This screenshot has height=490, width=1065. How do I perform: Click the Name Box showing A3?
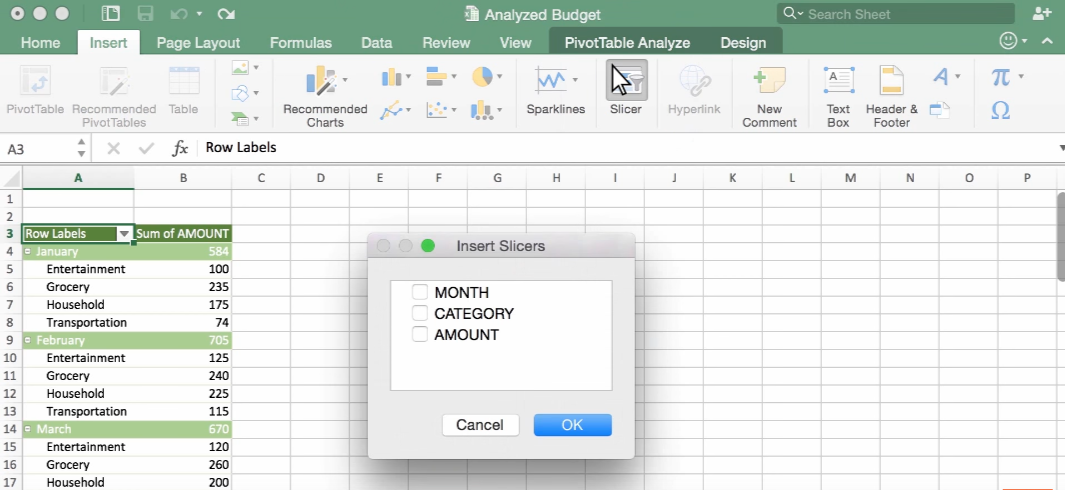pos(37,149)
